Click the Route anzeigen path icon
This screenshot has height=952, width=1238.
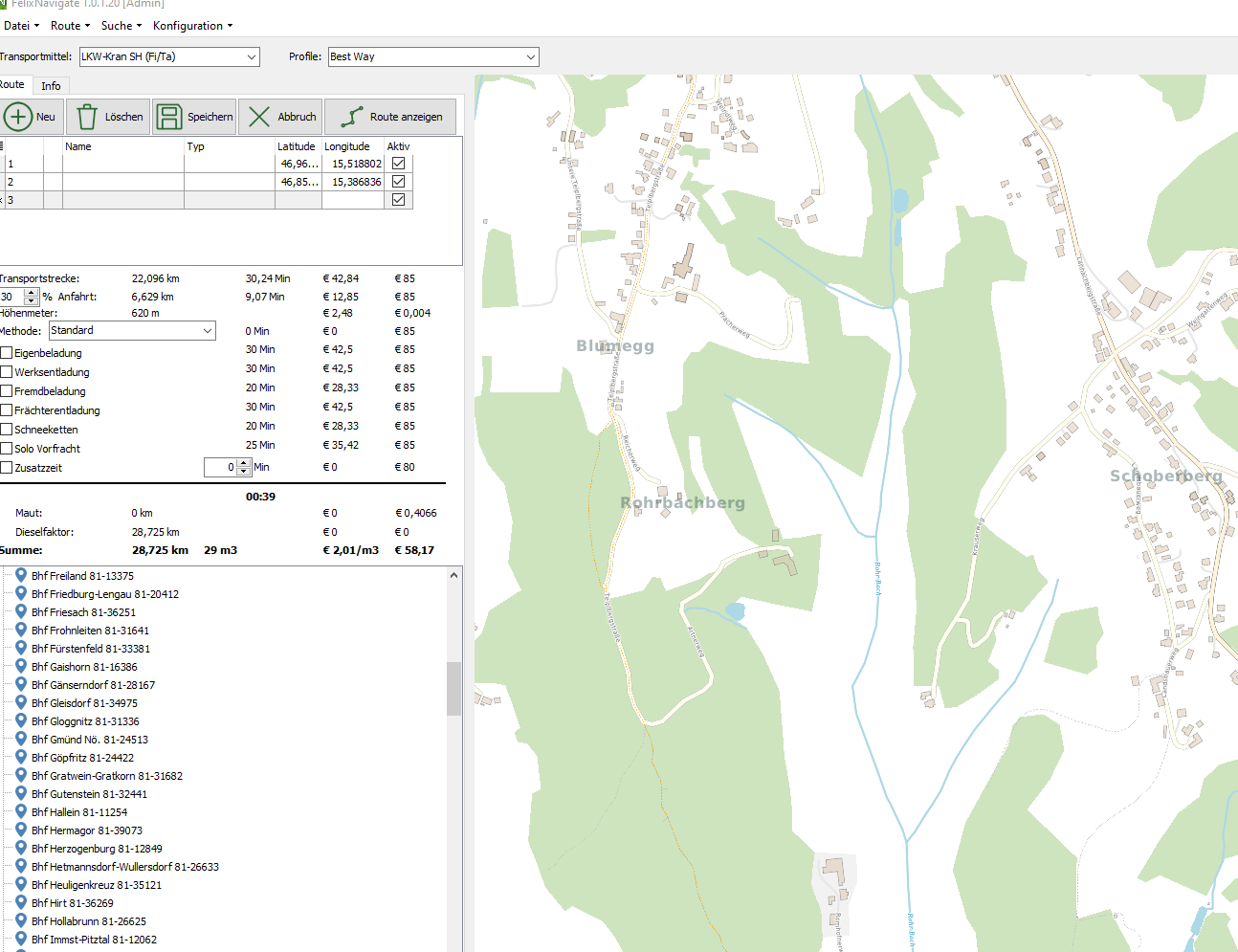(x=351, y=117)
